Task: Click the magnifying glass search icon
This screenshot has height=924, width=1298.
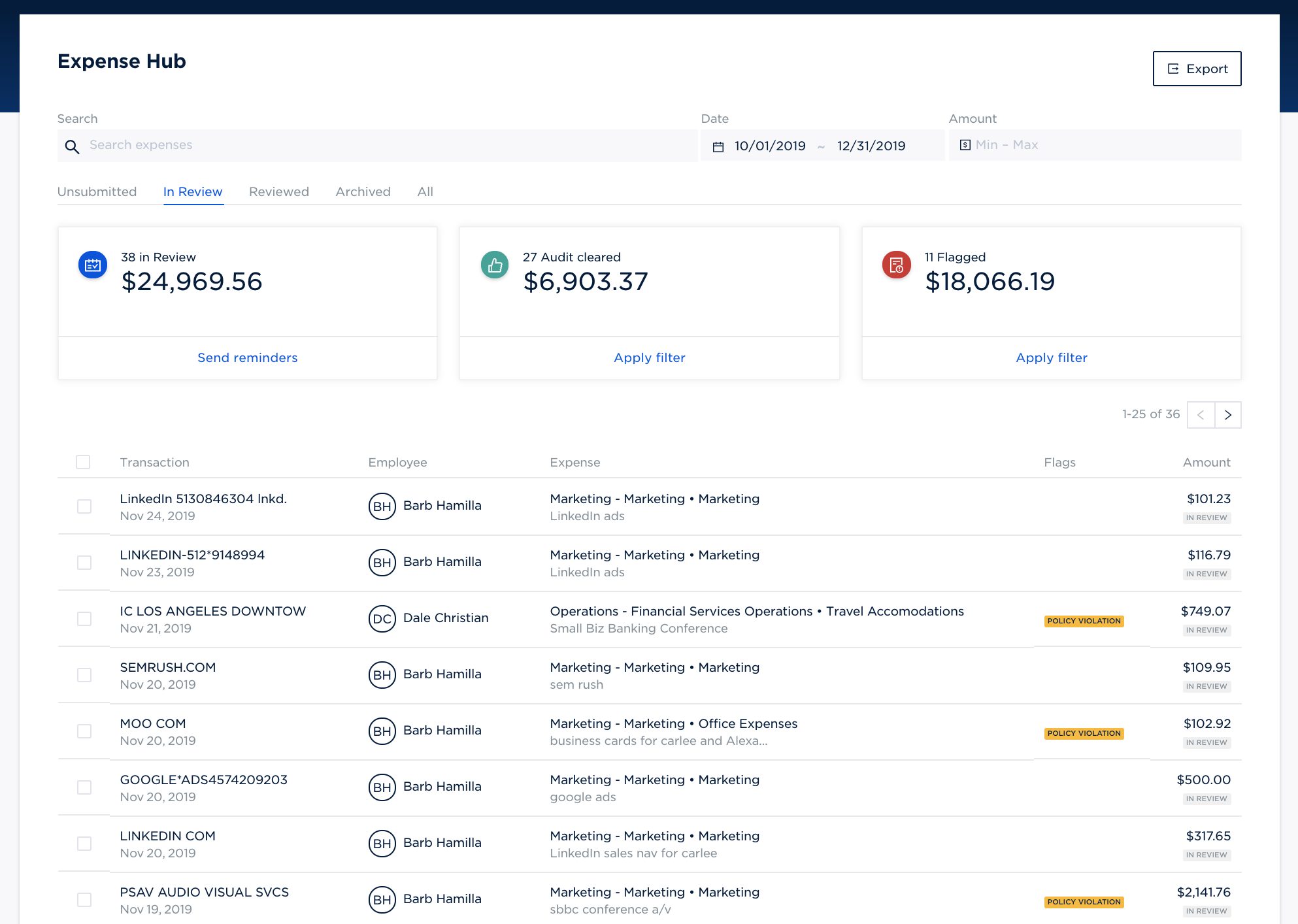Action: point(72,146)
